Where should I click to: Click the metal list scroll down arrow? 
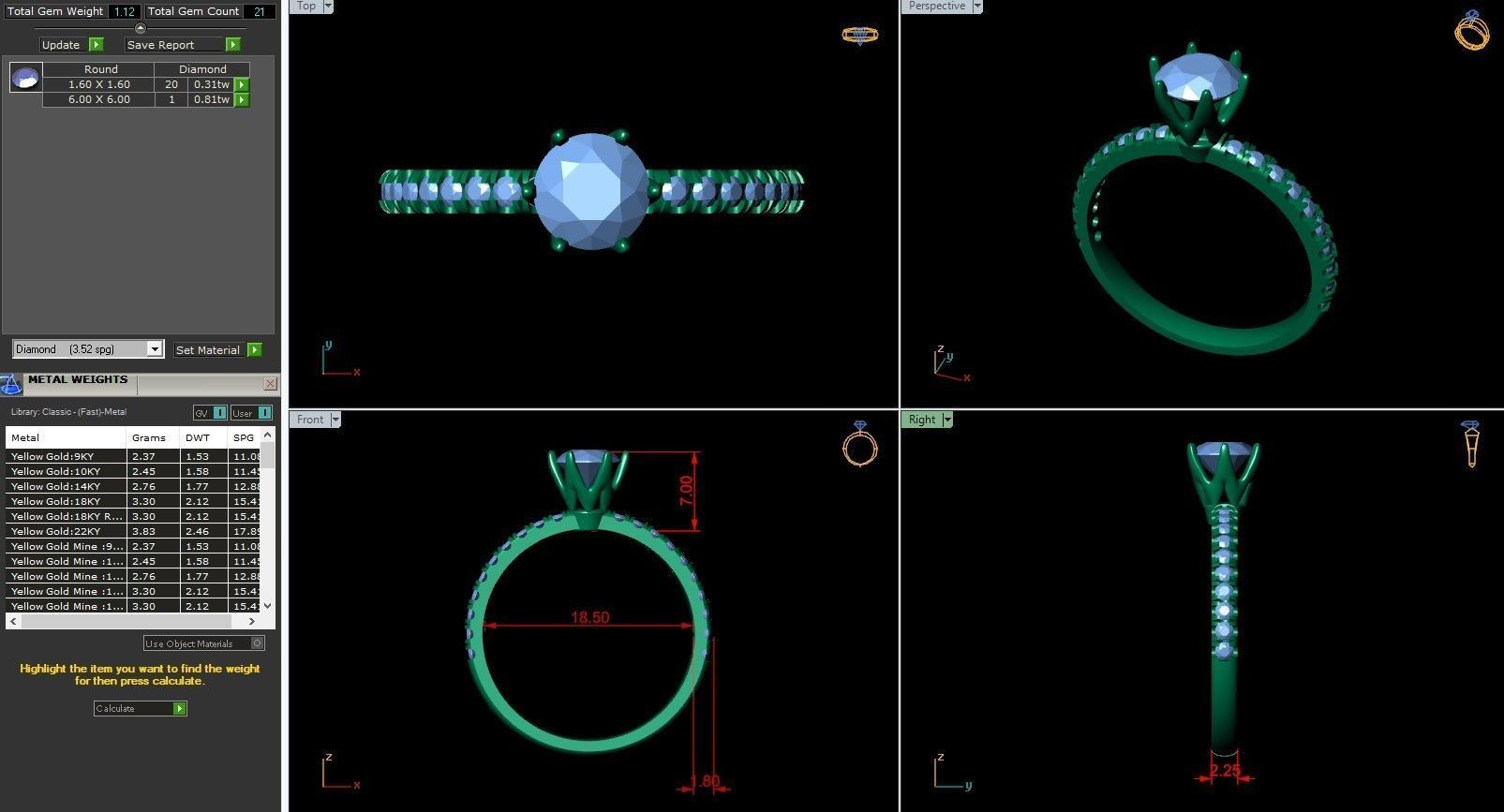(x=268, y=606)
